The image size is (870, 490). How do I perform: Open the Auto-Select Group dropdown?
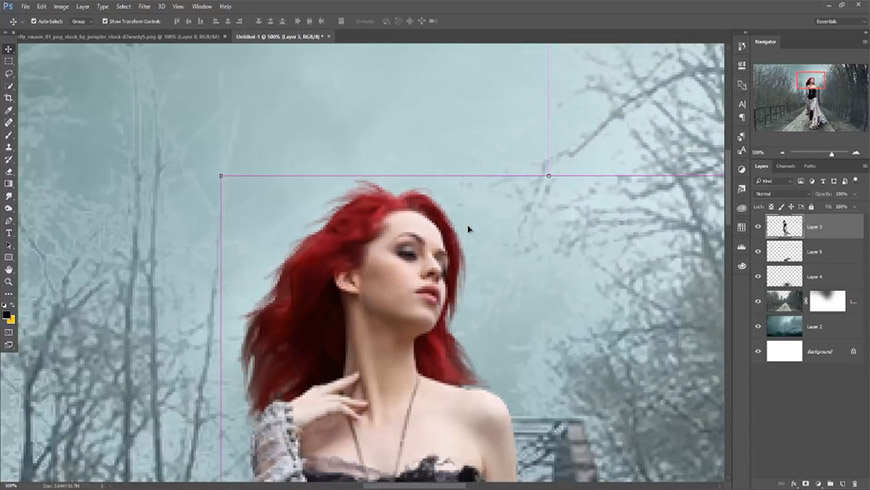point(82,21)
